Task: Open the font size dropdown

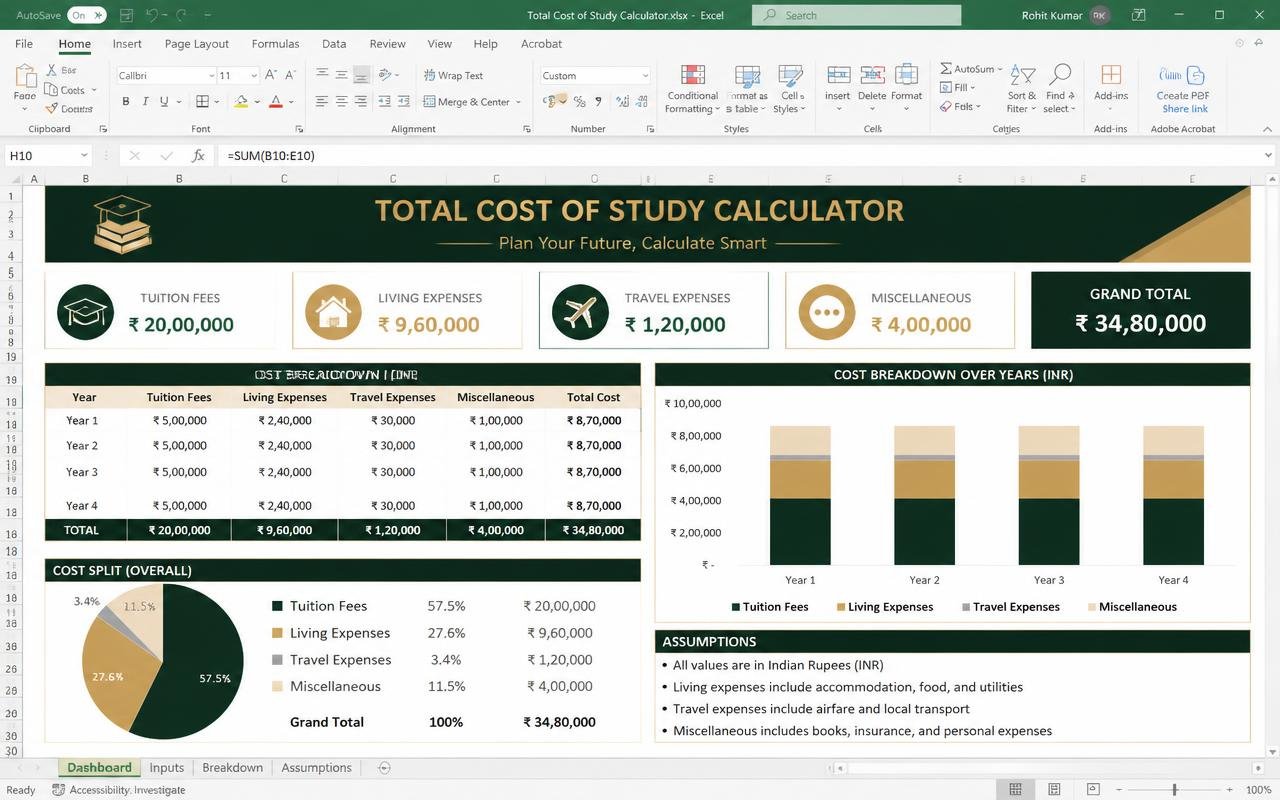Action: [x=254, y=75]
